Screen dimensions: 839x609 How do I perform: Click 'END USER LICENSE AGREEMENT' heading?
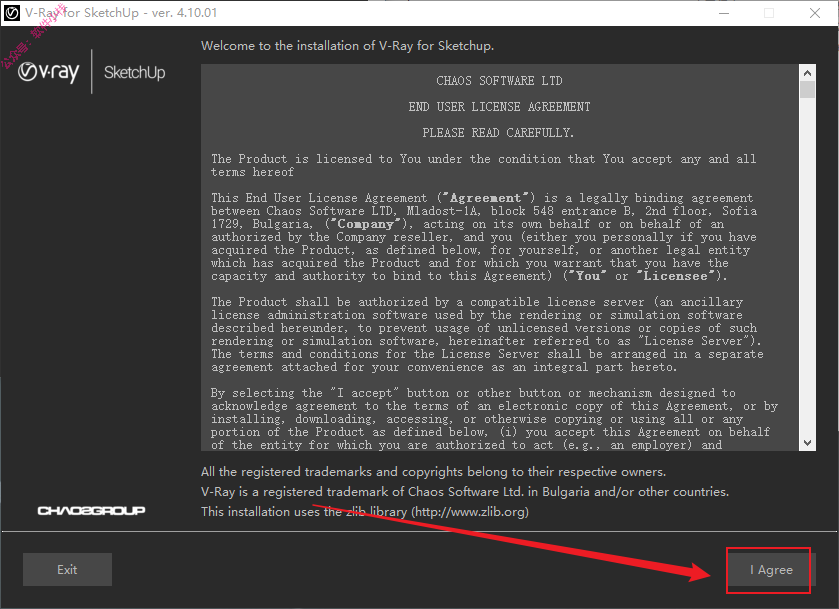coord(499,107)
